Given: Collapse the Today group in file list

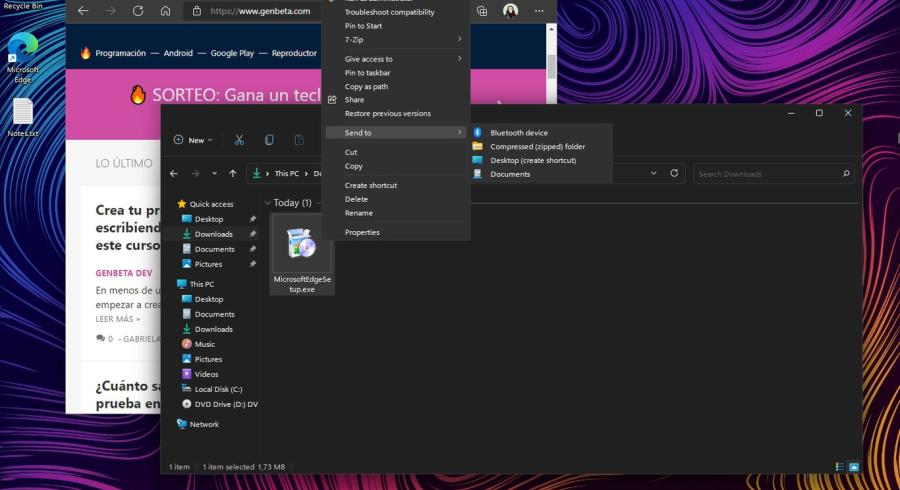Looking at the screenshot, I should point(268,203).
